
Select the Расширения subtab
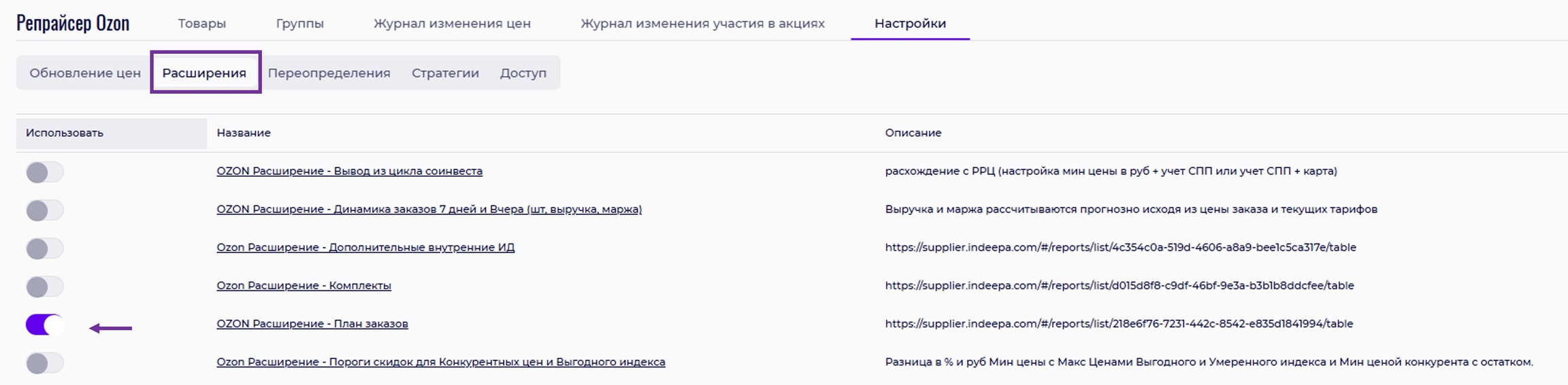(x=204, y=73)
